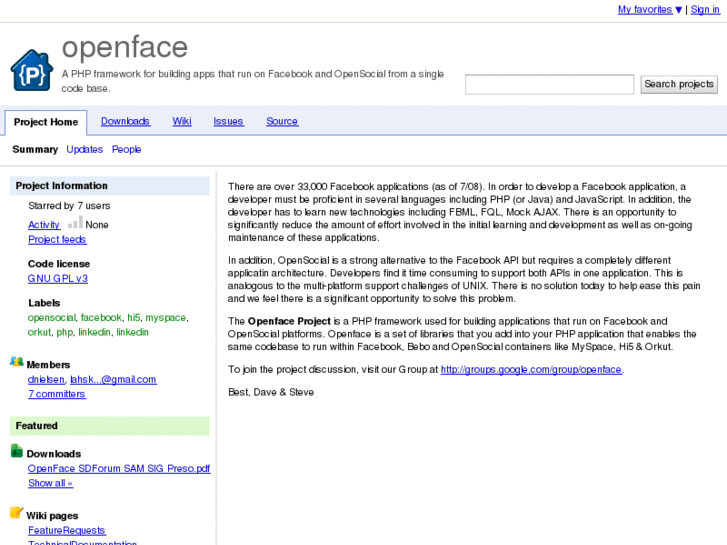Open the Wiki tab

point(182,122)
